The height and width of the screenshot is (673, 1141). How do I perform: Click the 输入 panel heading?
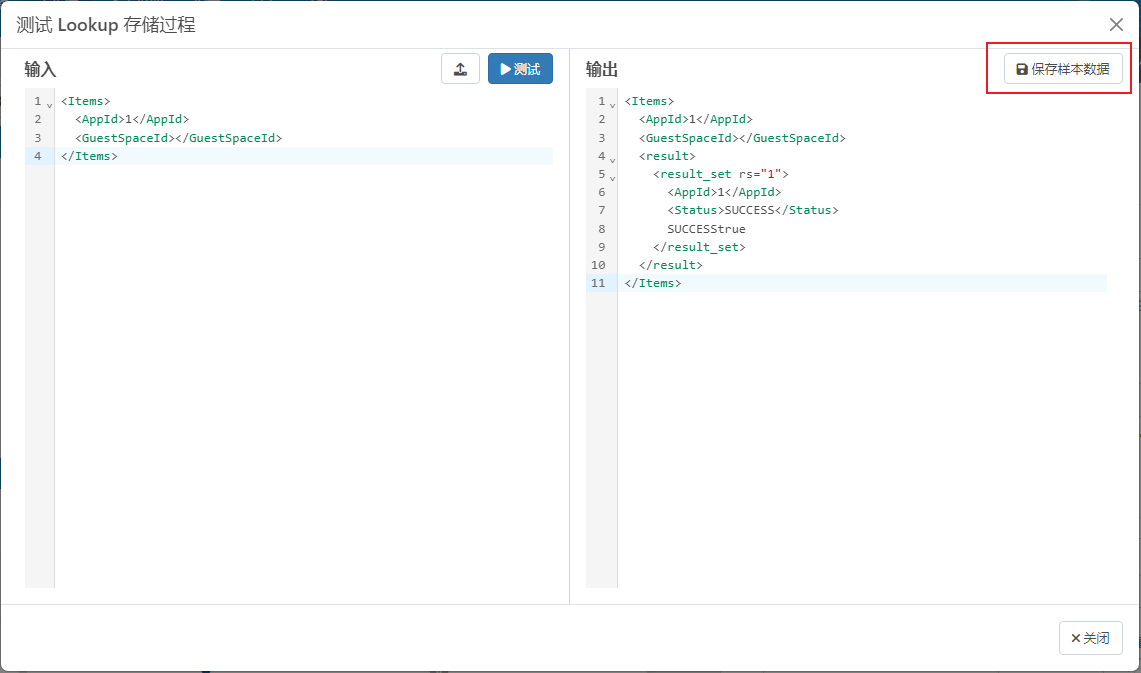coord(41,69)
